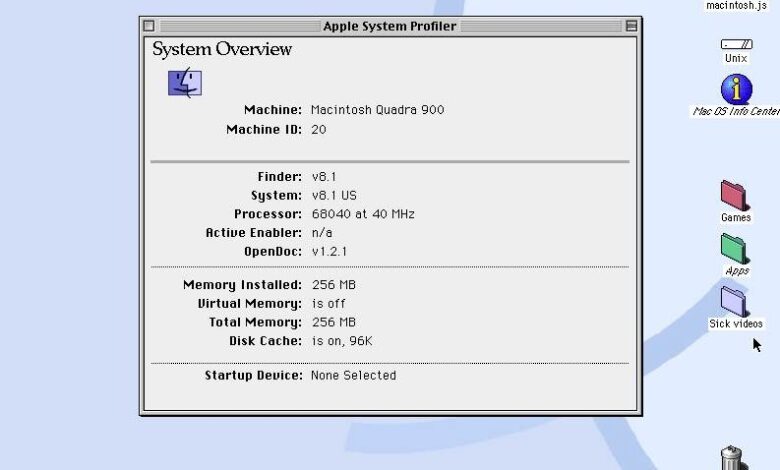Screen dimensions: 780x470
Task: Click the OpenDoc: label
Action: (273, 251)
